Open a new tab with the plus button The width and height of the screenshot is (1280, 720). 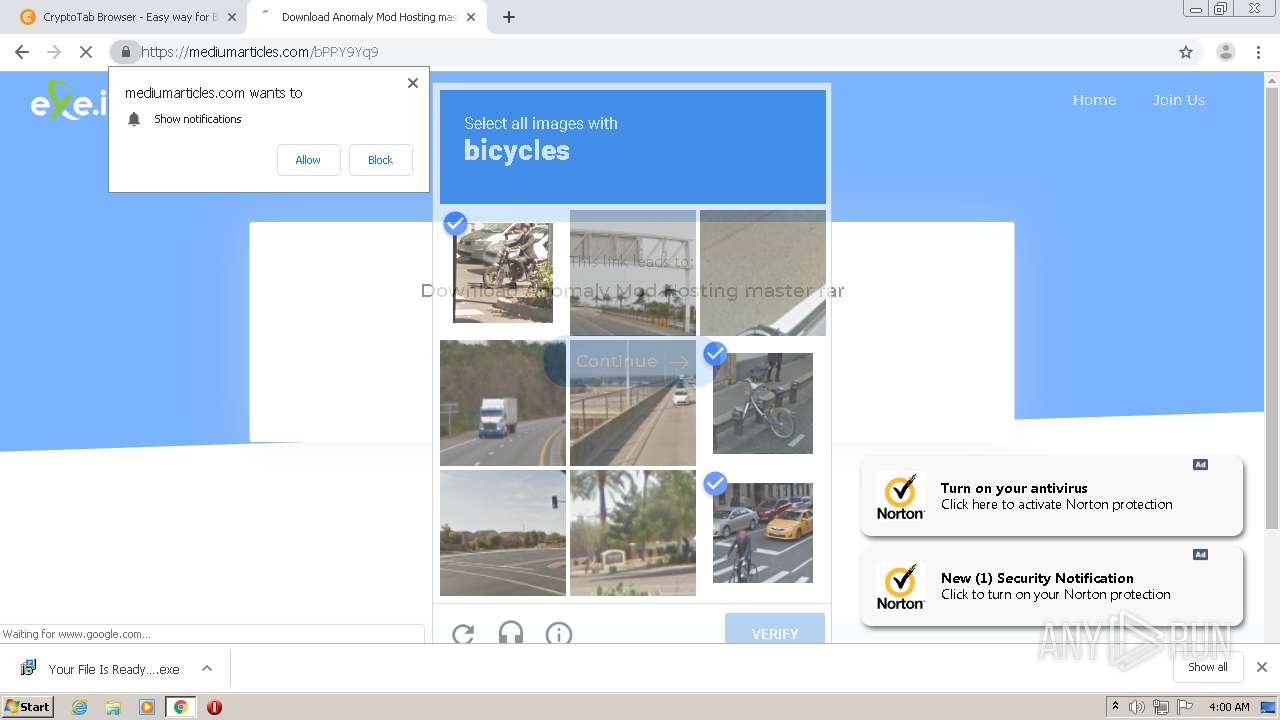509,17
